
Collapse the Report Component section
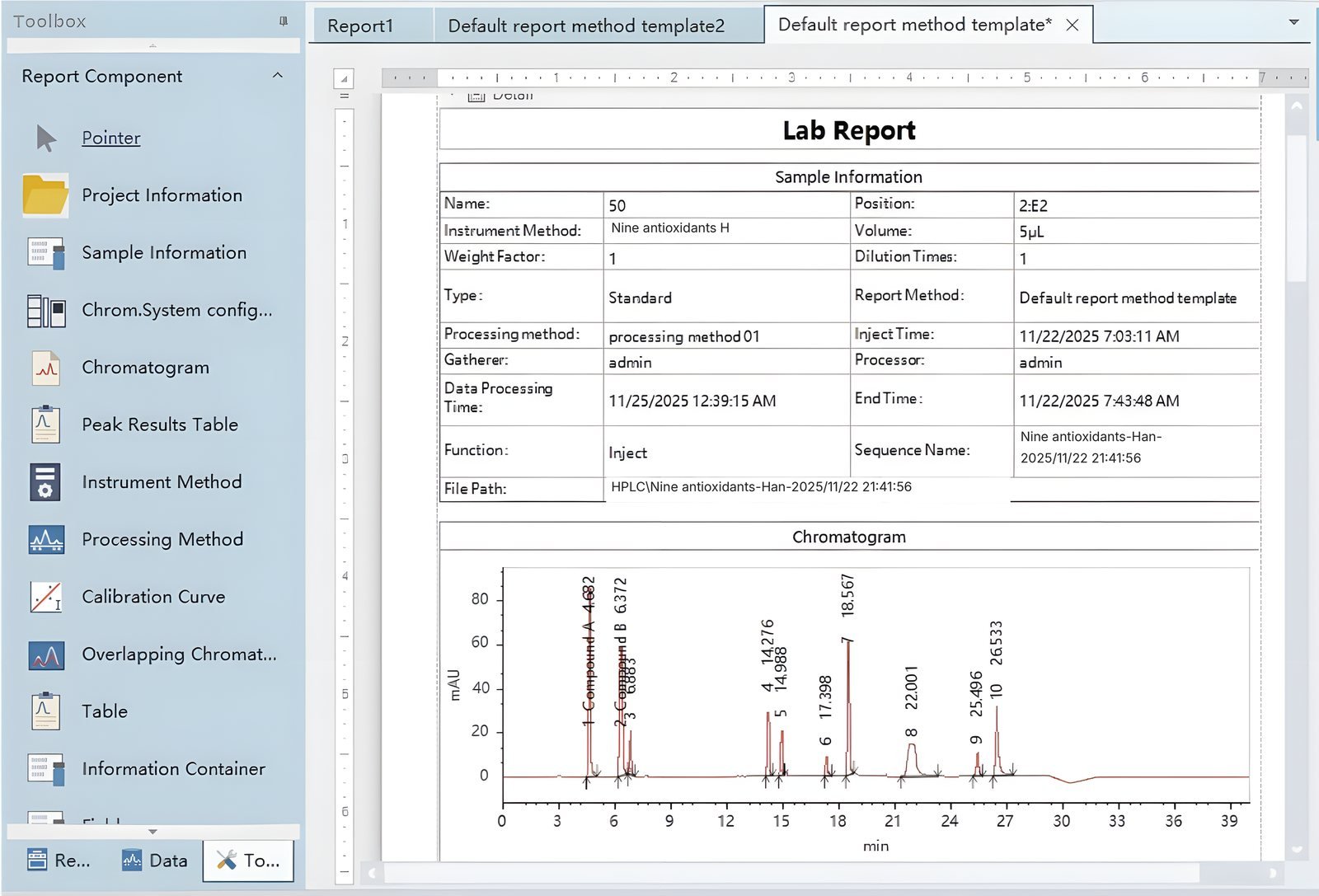tap(278, 76)
